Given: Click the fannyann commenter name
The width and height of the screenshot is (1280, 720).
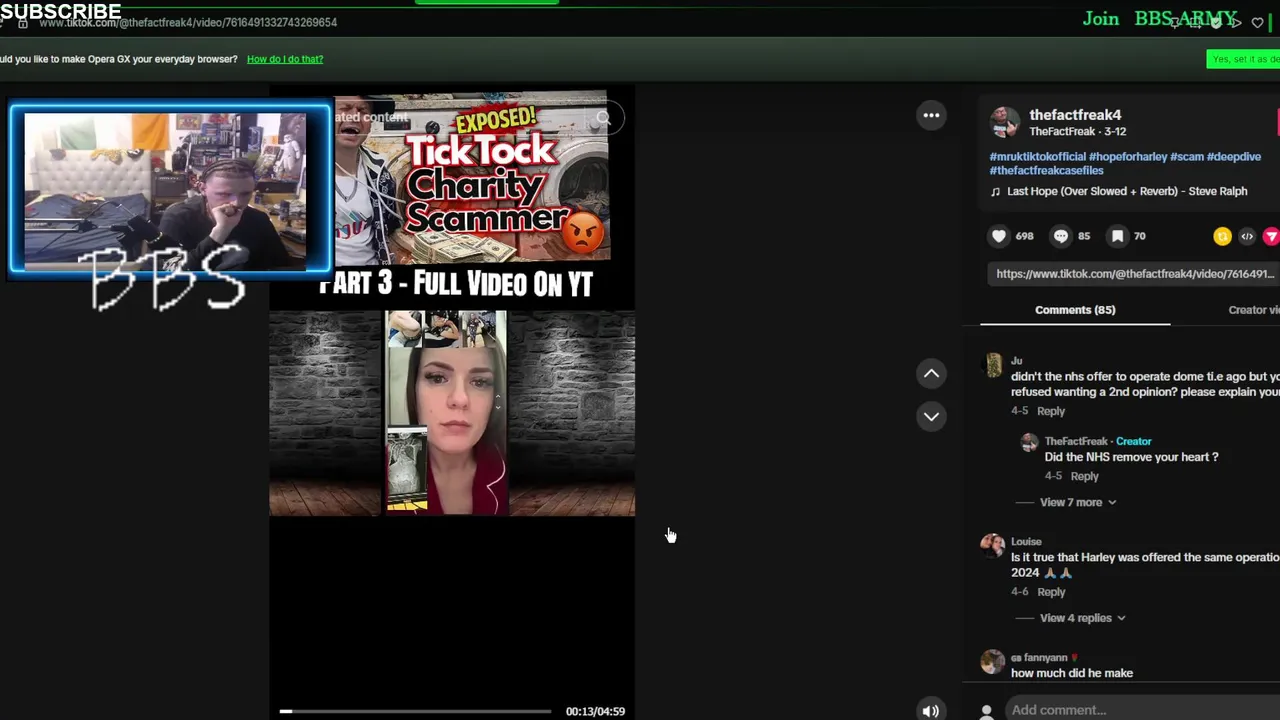Looking at the screenshot, I should [1045, 658].
